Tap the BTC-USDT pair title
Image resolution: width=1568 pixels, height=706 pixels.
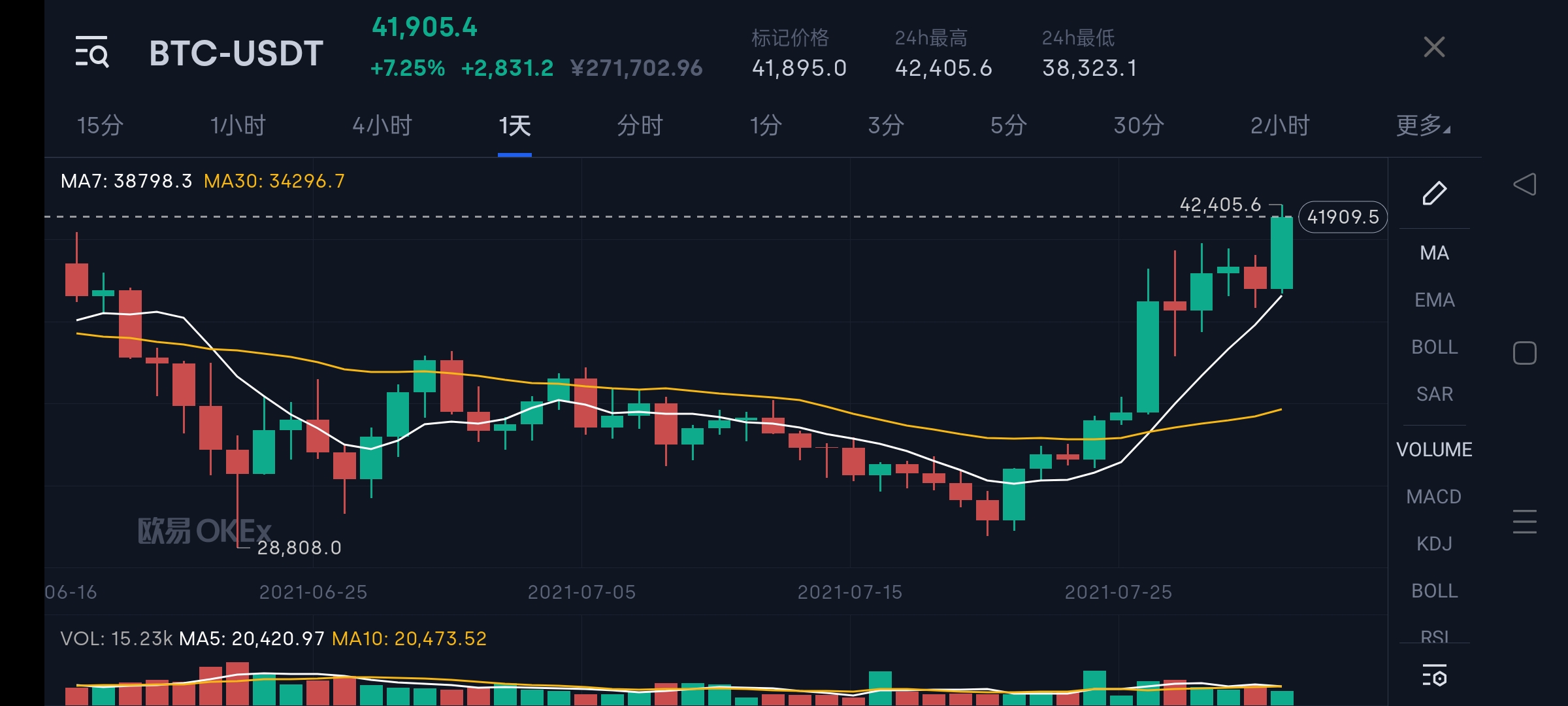(236, 53)
